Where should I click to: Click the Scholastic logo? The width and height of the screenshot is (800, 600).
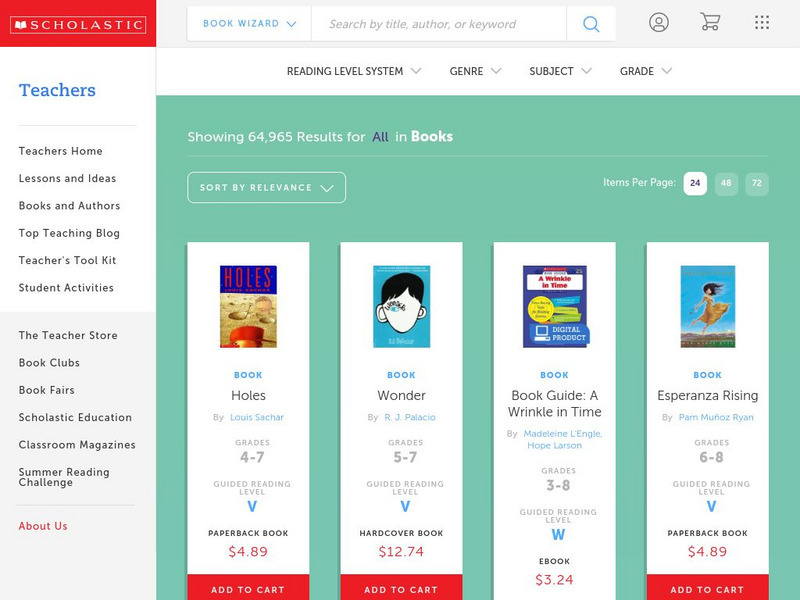point(78,24)
